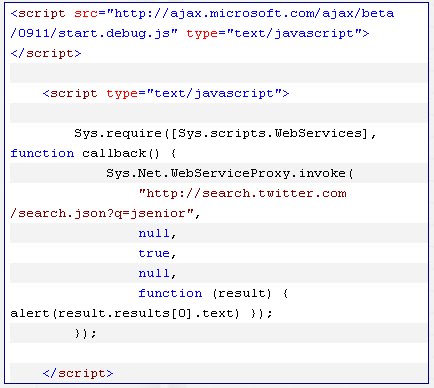The image size is (434, 388).
Task: Click the 'null,' argument just below 'true,'
Action: (x=157, y=274)
